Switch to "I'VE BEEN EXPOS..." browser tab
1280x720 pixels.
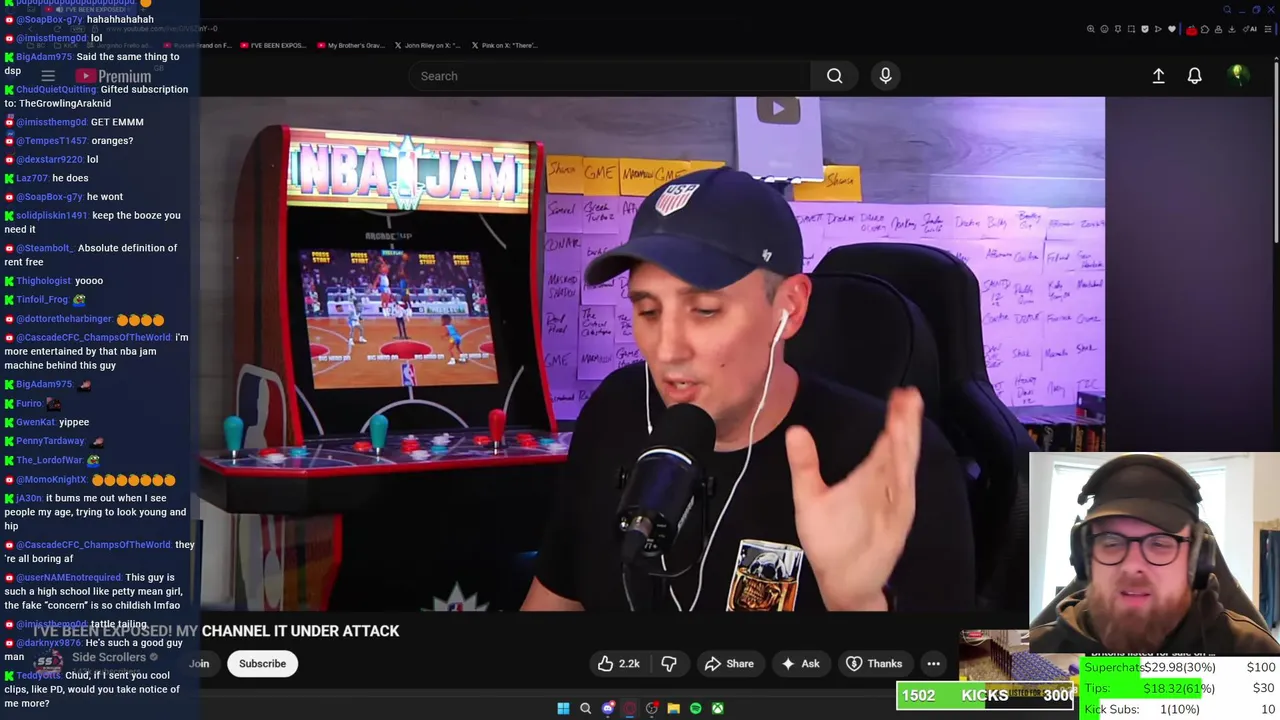274,45
